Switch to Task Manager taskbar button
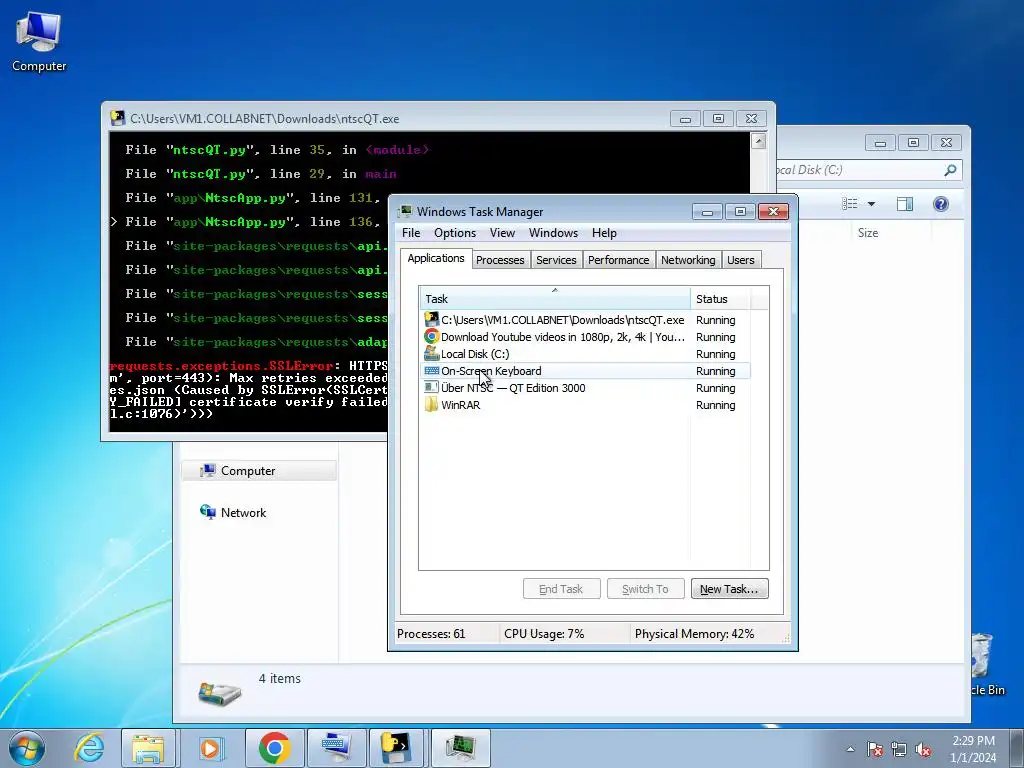The width and height of the screenshot is (1024, 768). point(460,748)
